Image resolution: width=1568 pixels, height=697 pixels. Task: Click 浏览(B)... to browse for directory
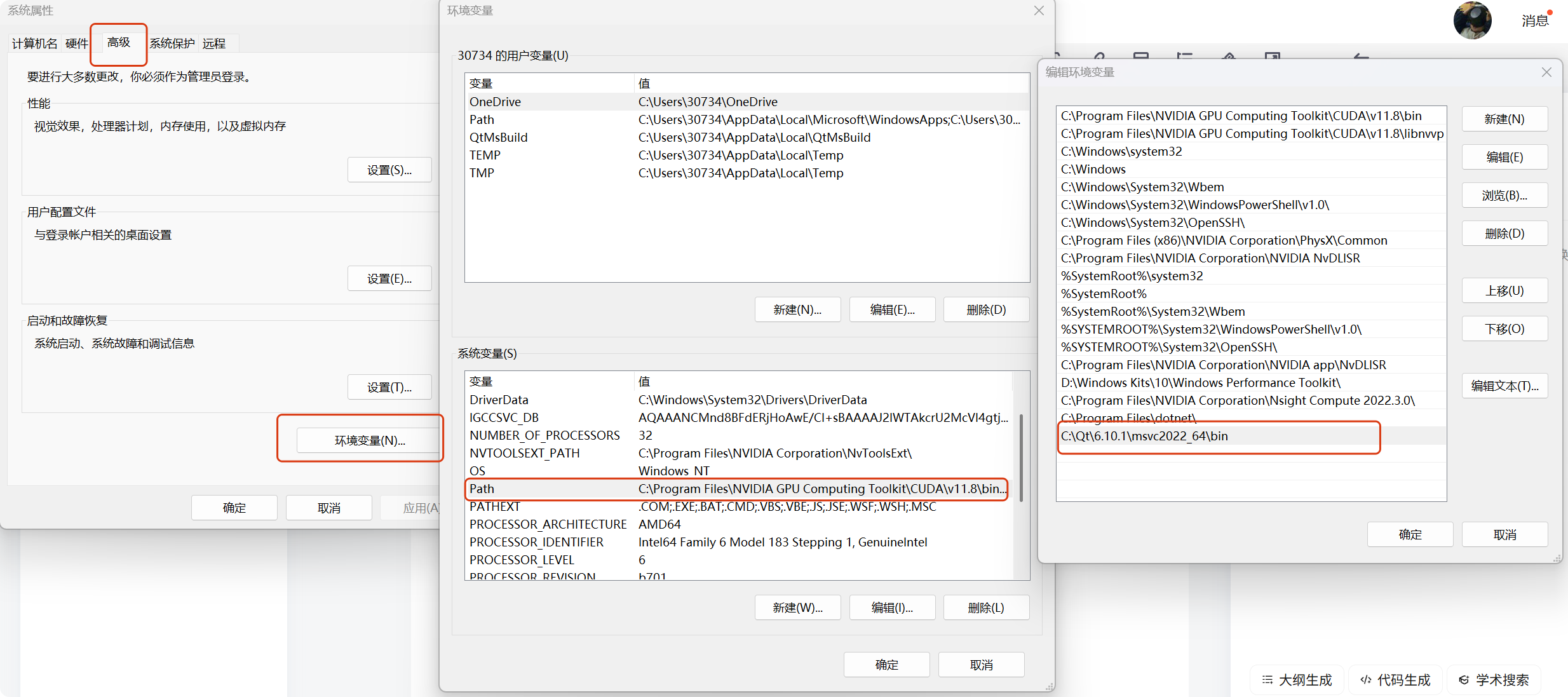pos(1504,196)
